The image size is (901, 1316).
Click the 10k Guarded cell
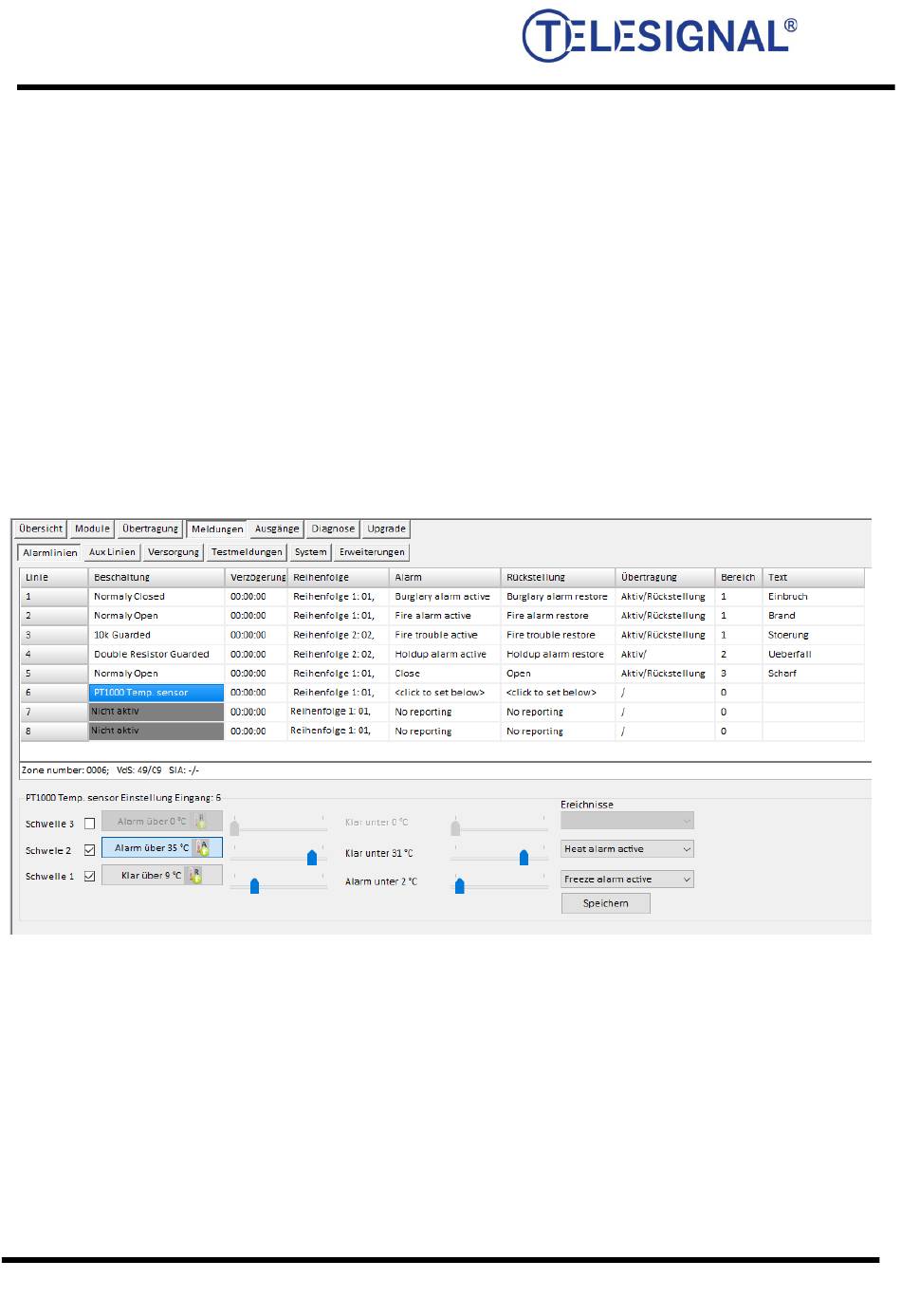click(156, 635)
